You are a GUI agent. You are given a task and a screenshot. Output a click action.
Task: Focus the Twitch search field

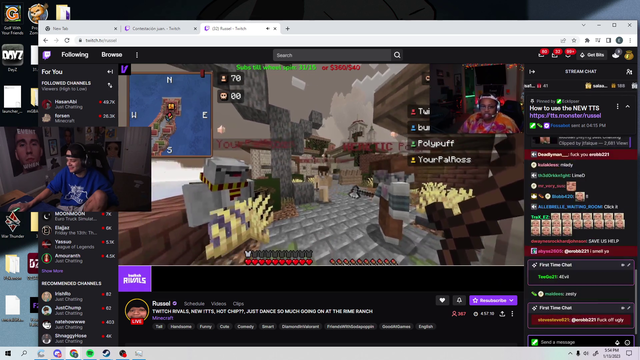point(332,55)
